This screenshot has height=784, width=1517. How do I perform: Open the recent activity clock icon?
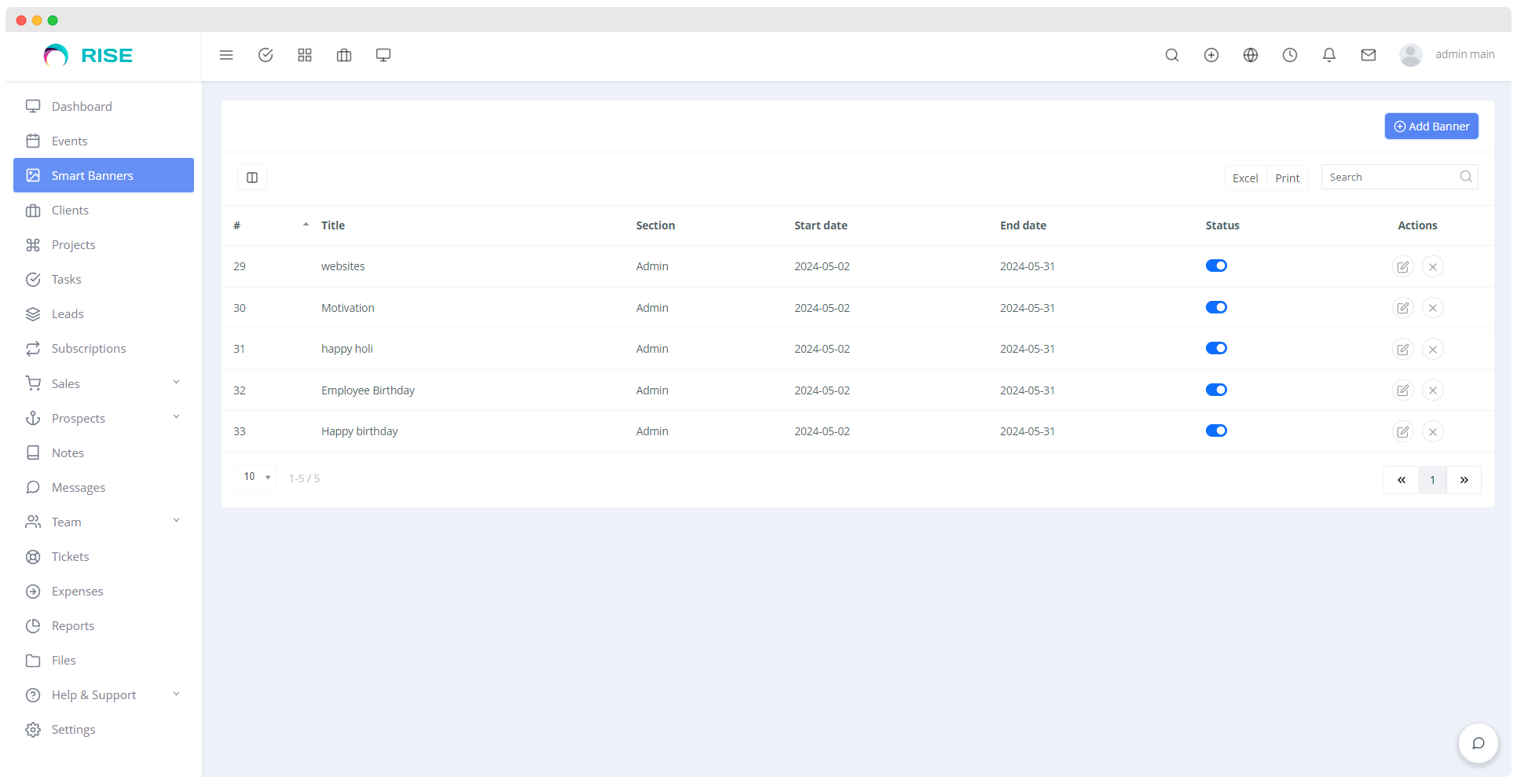click(1289, 55)
